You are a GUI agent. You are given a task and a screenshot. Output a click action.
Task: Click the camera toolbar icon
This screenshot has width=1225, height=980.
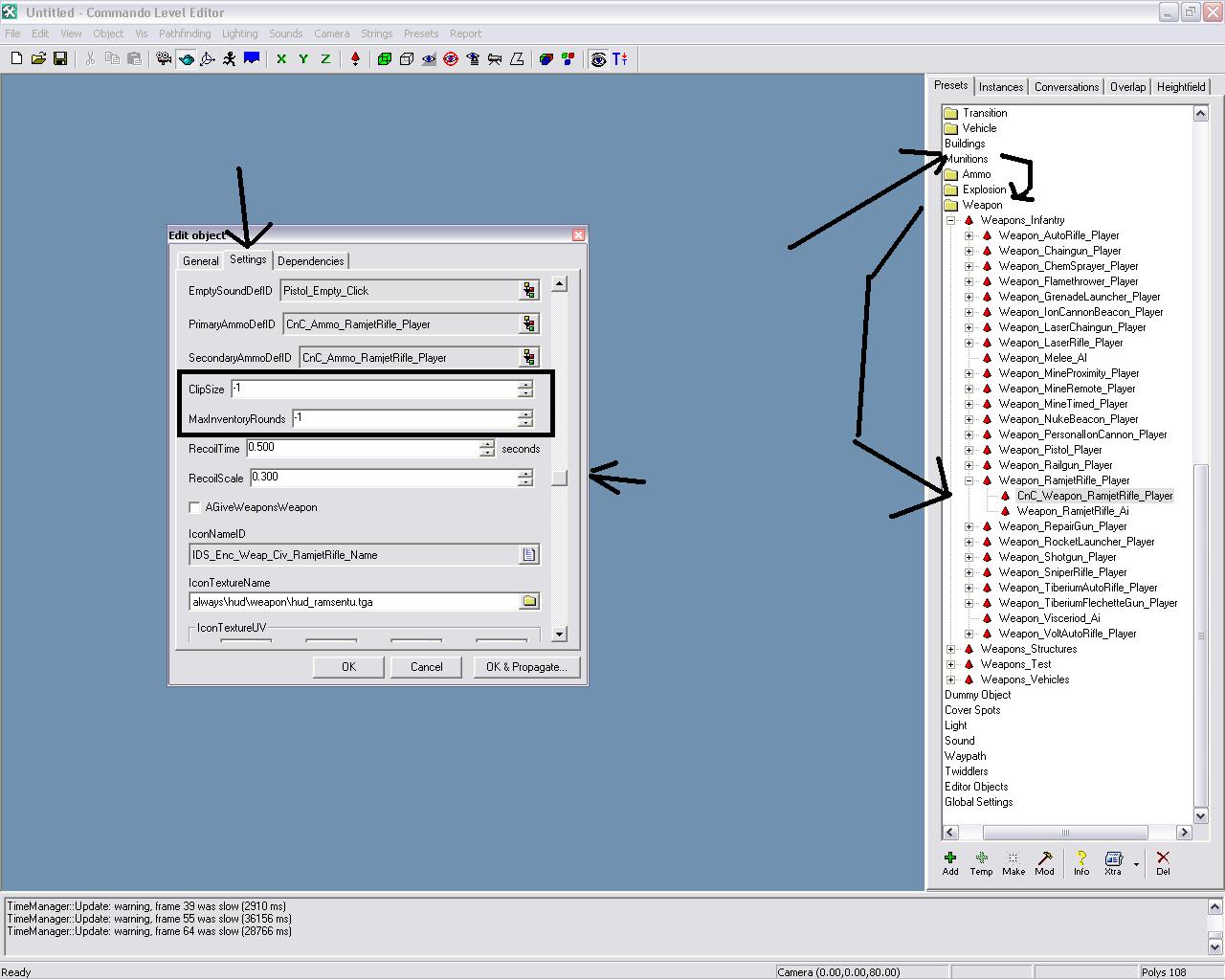(164, 59)
